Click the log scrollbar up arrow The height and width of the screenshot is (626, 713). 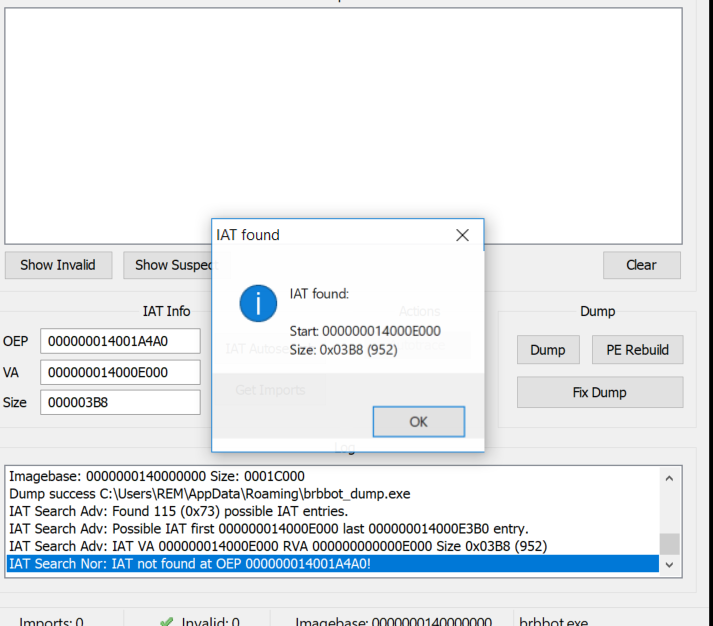[x=669, y=478]
